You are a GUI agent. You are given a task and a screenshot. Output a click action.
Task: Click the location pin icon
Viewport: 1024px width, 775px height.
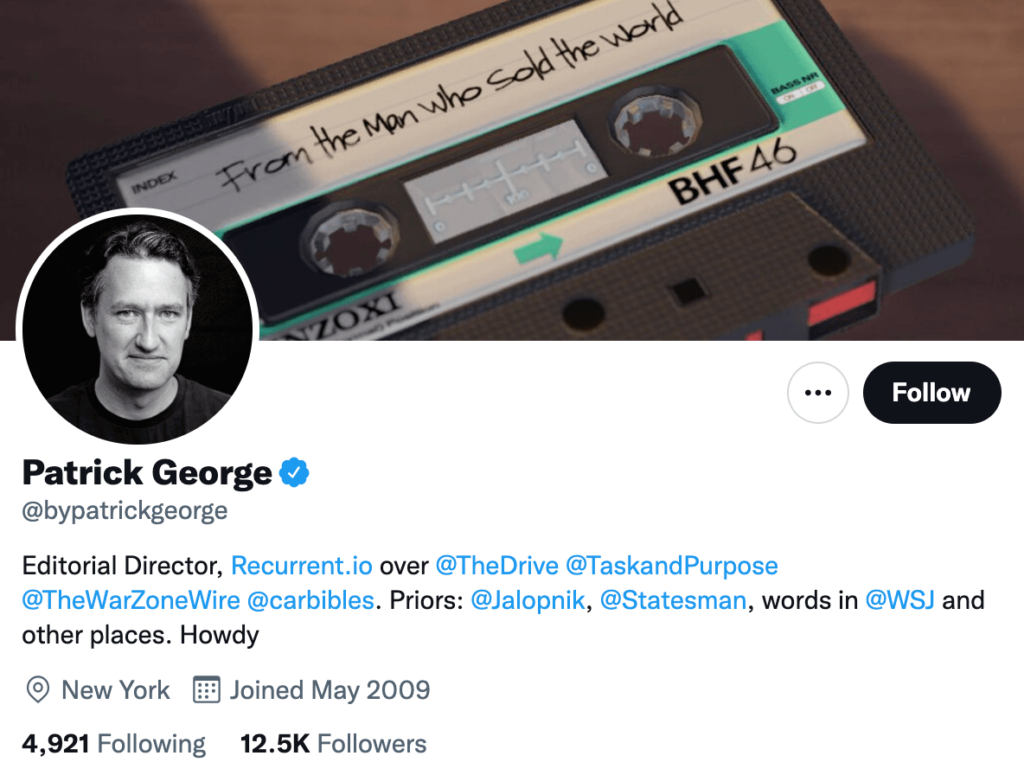click(x=38, y=690)
